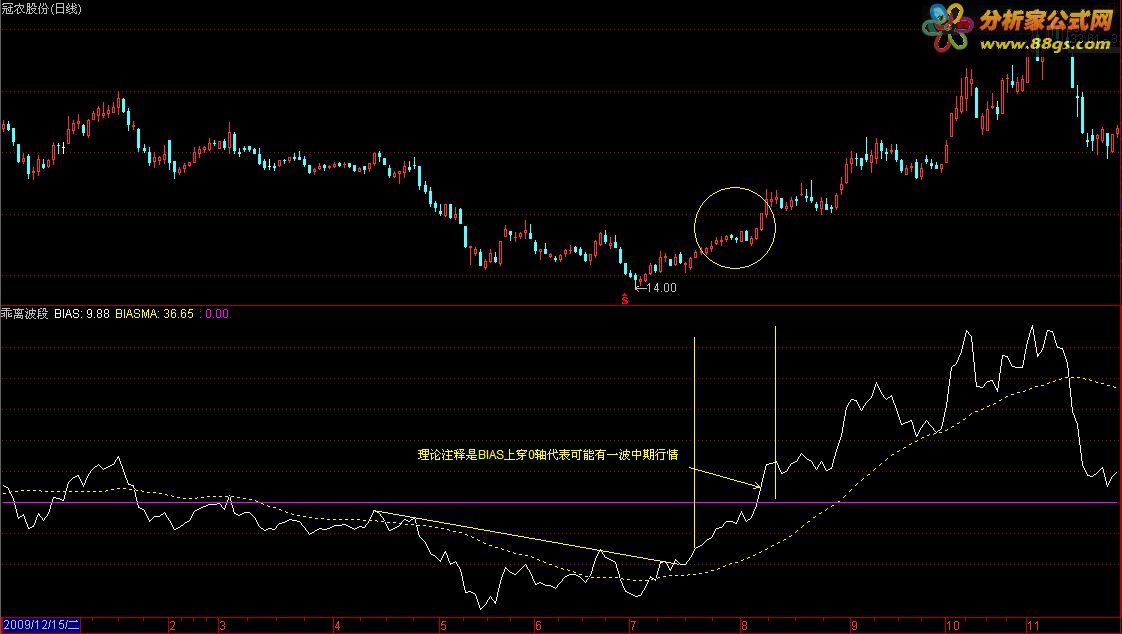Jump to month 5 on the time axis
Image resolution: width=1122 pixels, height=634 pixels.
(x=444, y=626)
